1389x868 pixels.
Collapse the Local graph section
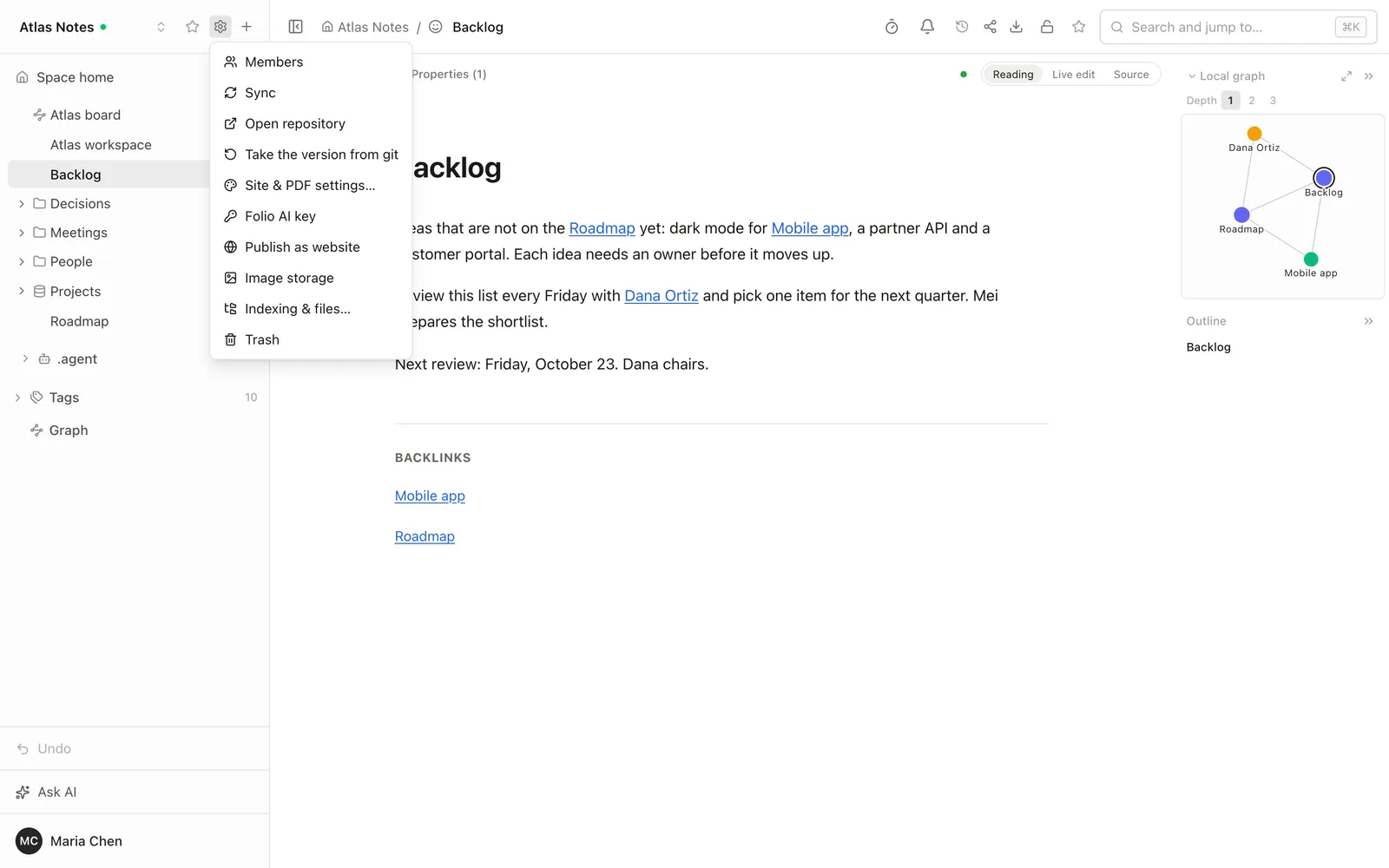tap(1192, 76)
